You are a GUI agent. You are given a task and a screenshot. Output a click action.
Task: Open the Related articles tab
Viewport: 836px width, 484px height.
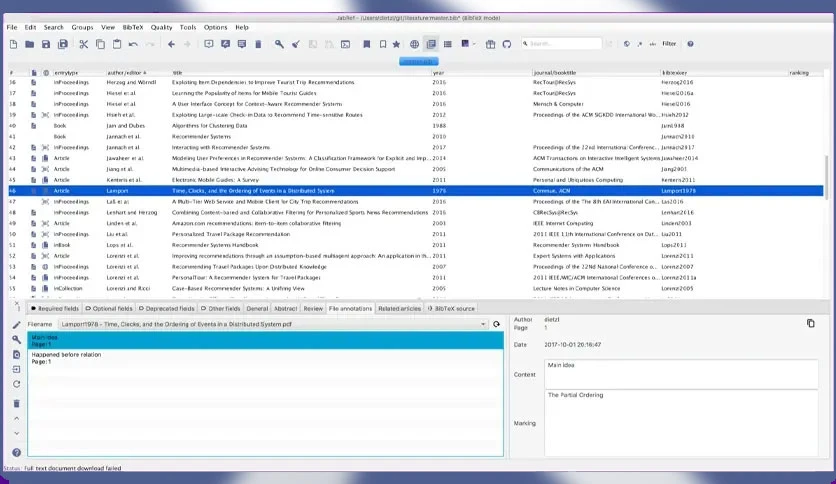399,309
